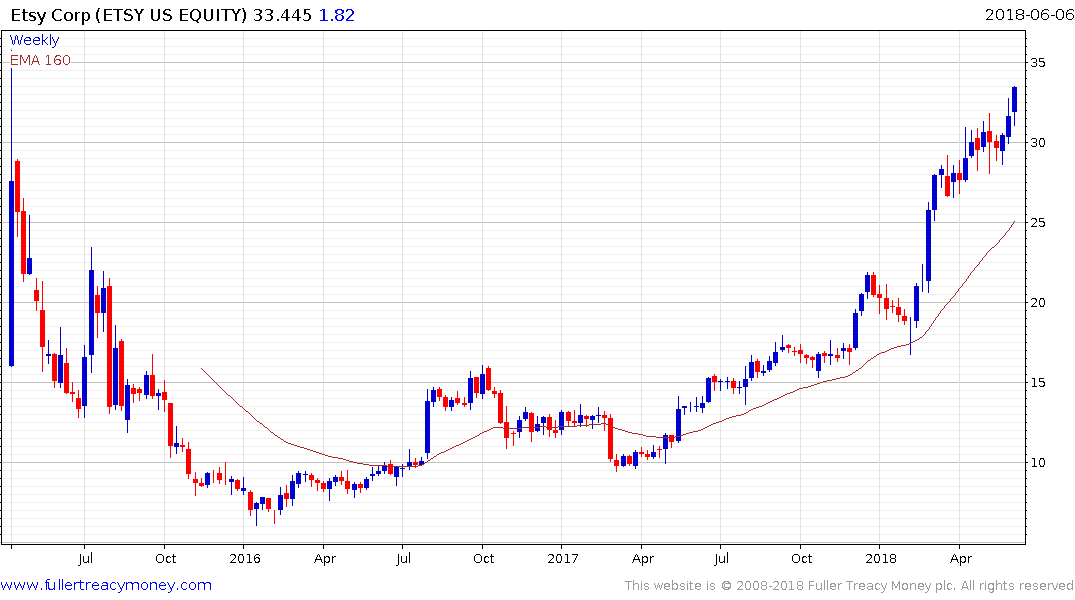Image resolution: width=1075 pixels, height=600 pixels.
Task: Select the 2016 label on the time axis
Action: [x=245, y=558]
